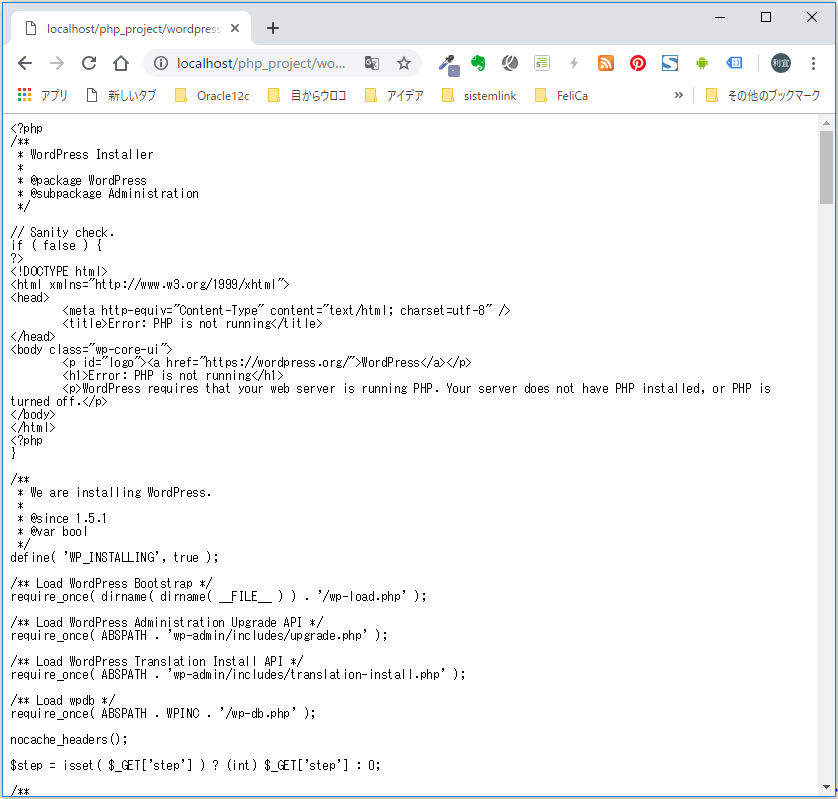Open the その他のブックマーク folder

pos(763,96)
